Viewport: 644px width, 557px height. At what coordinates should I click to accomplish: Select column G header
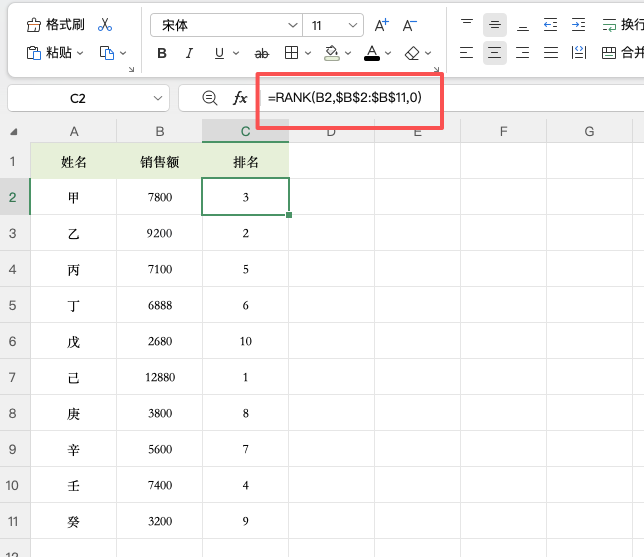click(589, 131)
